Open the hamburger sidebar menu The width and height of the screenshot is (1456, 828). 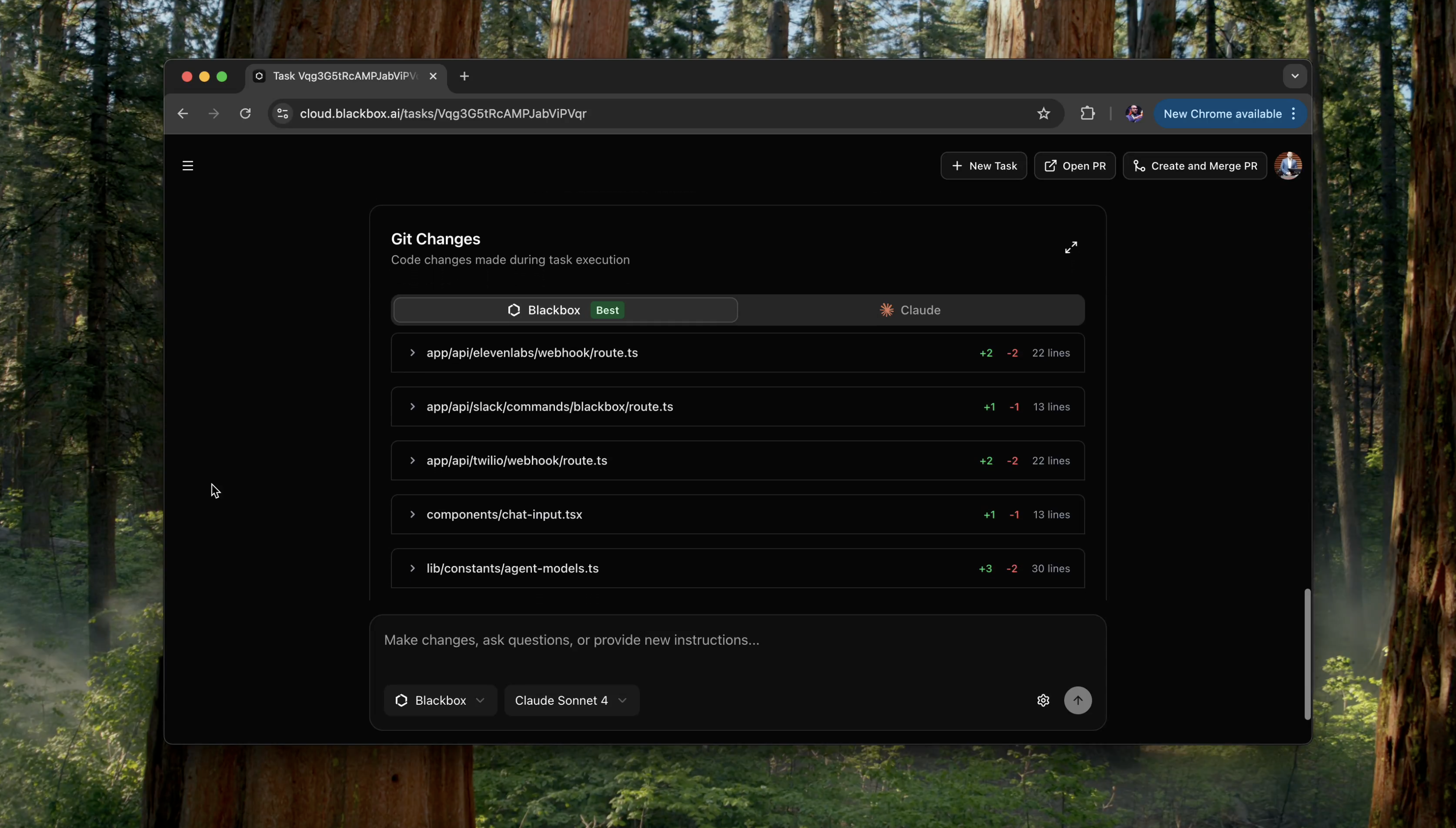[x=188, y=166]
